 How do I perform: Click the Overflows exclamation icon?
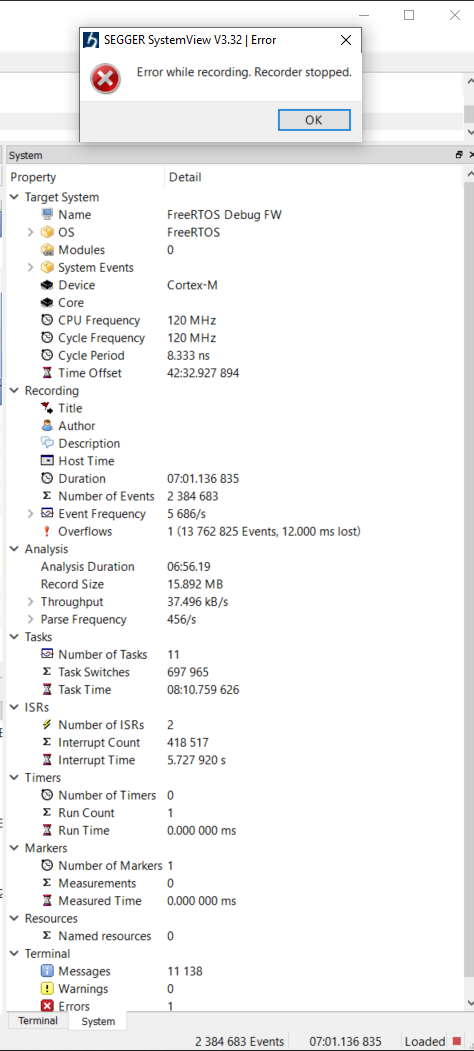[x=47, y=532]
